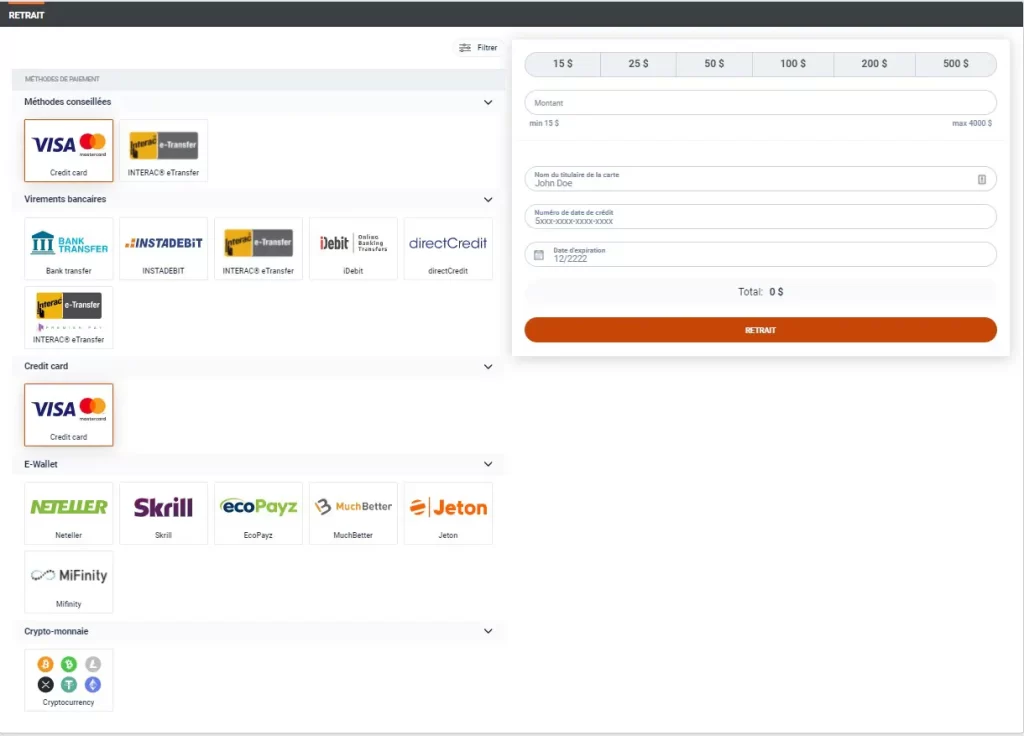Choose the MiFinity payment option
The width and height of the screenshot is (1024, 736).
click(x=69, y=582)
